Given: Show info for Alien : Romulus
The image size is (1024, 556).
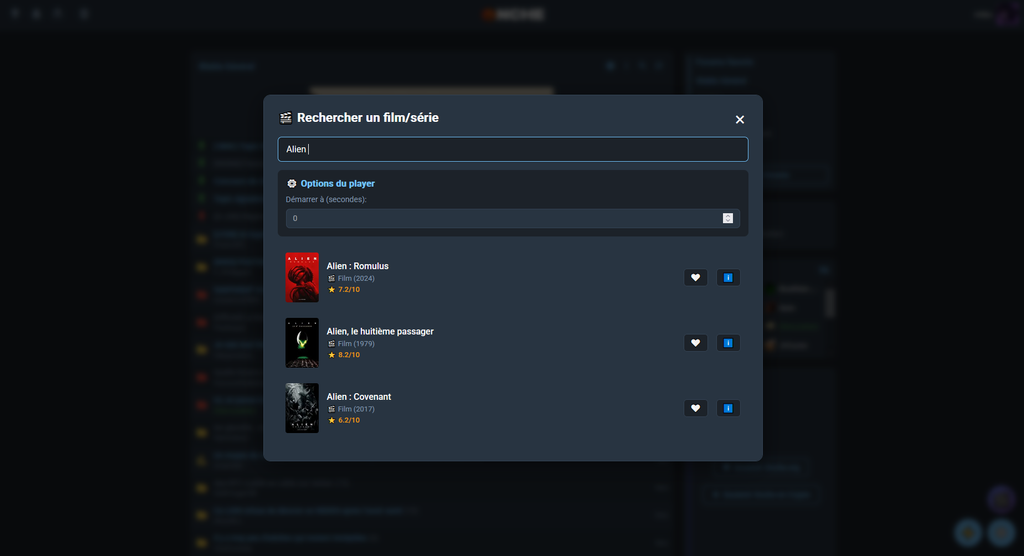Looking at the screenshot, I should (x=728, y=278).
